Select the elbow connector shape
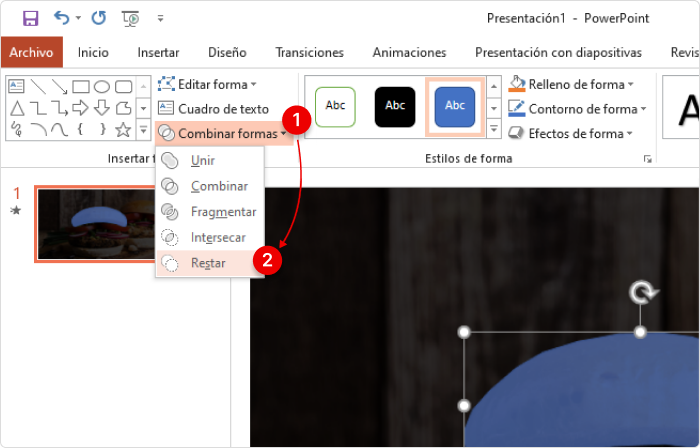 (x=38, y=108)
